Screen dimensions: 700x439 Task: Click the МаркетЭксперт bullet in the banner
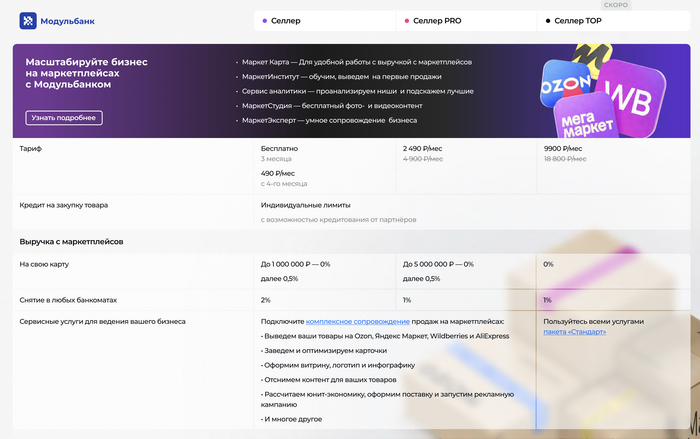tap(329, 121)
